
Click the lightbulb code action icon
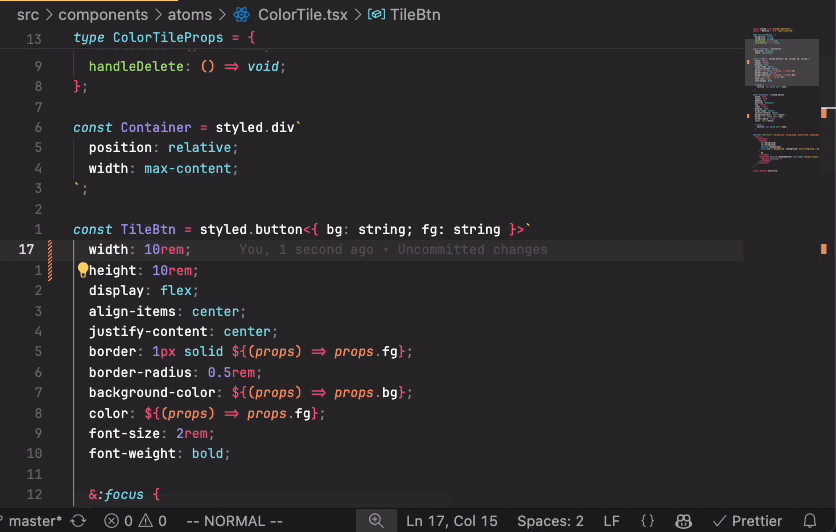coord(83,270)
